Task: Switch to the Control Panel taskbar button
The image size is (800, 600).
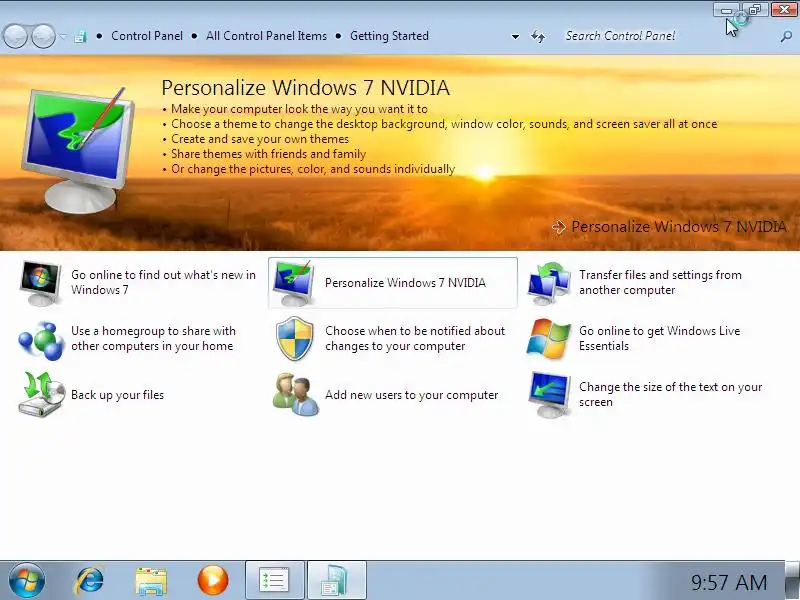Action: pos(337,580)
